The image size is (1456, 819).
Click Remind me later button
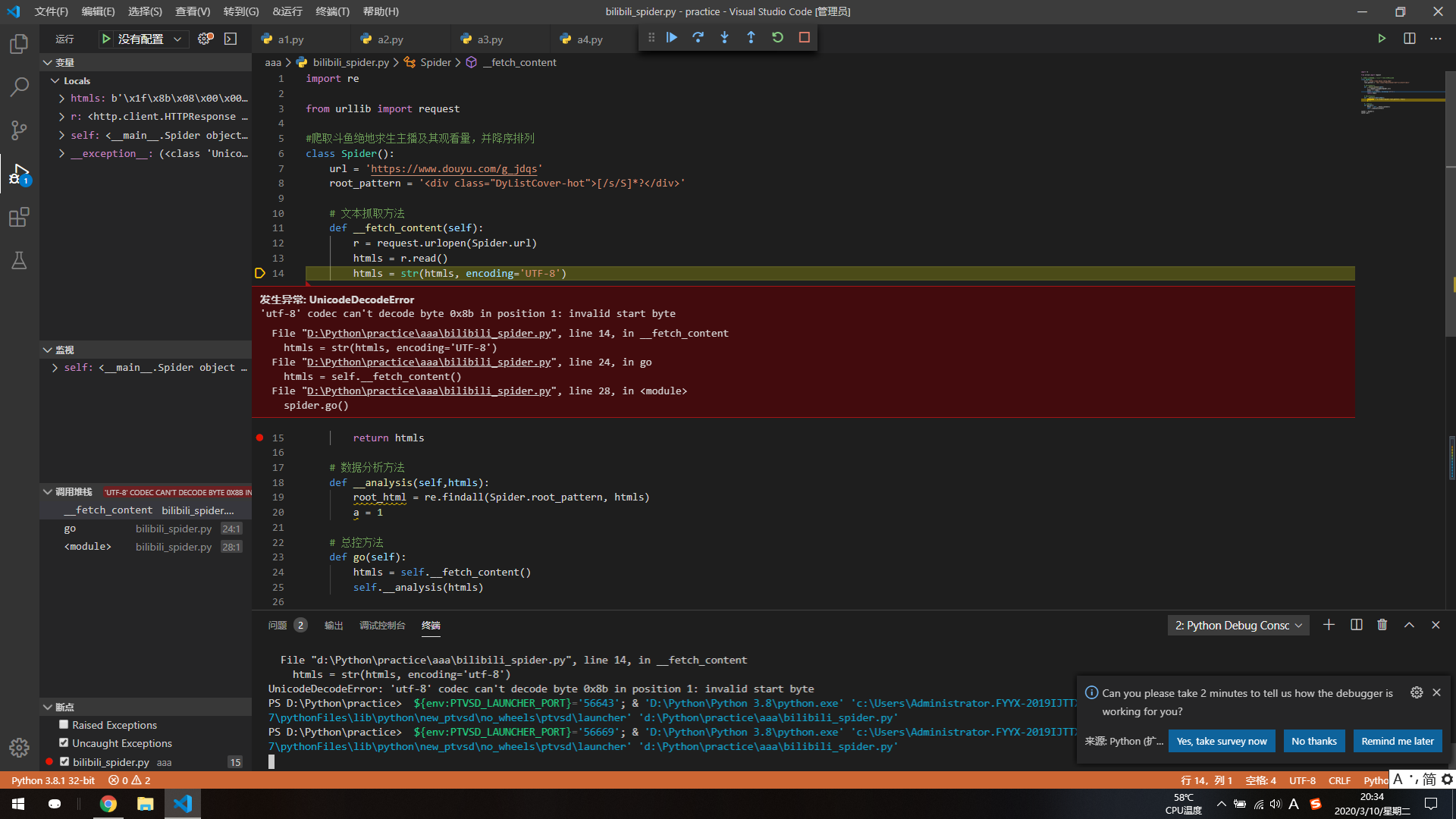click(x=1398, y=741)
